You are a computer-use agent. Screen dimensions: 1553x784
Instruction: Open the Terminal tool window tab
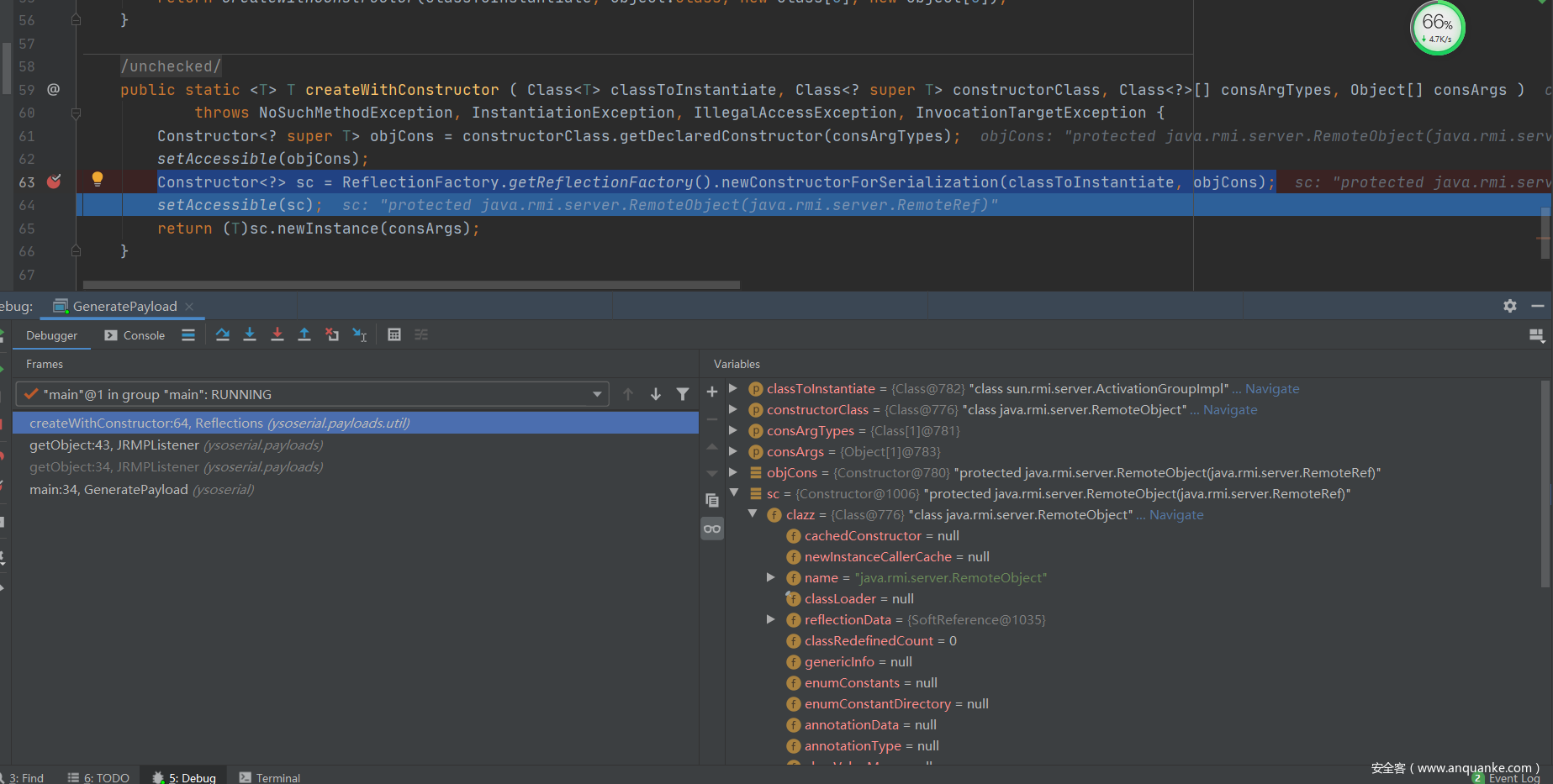click(269, 777)
